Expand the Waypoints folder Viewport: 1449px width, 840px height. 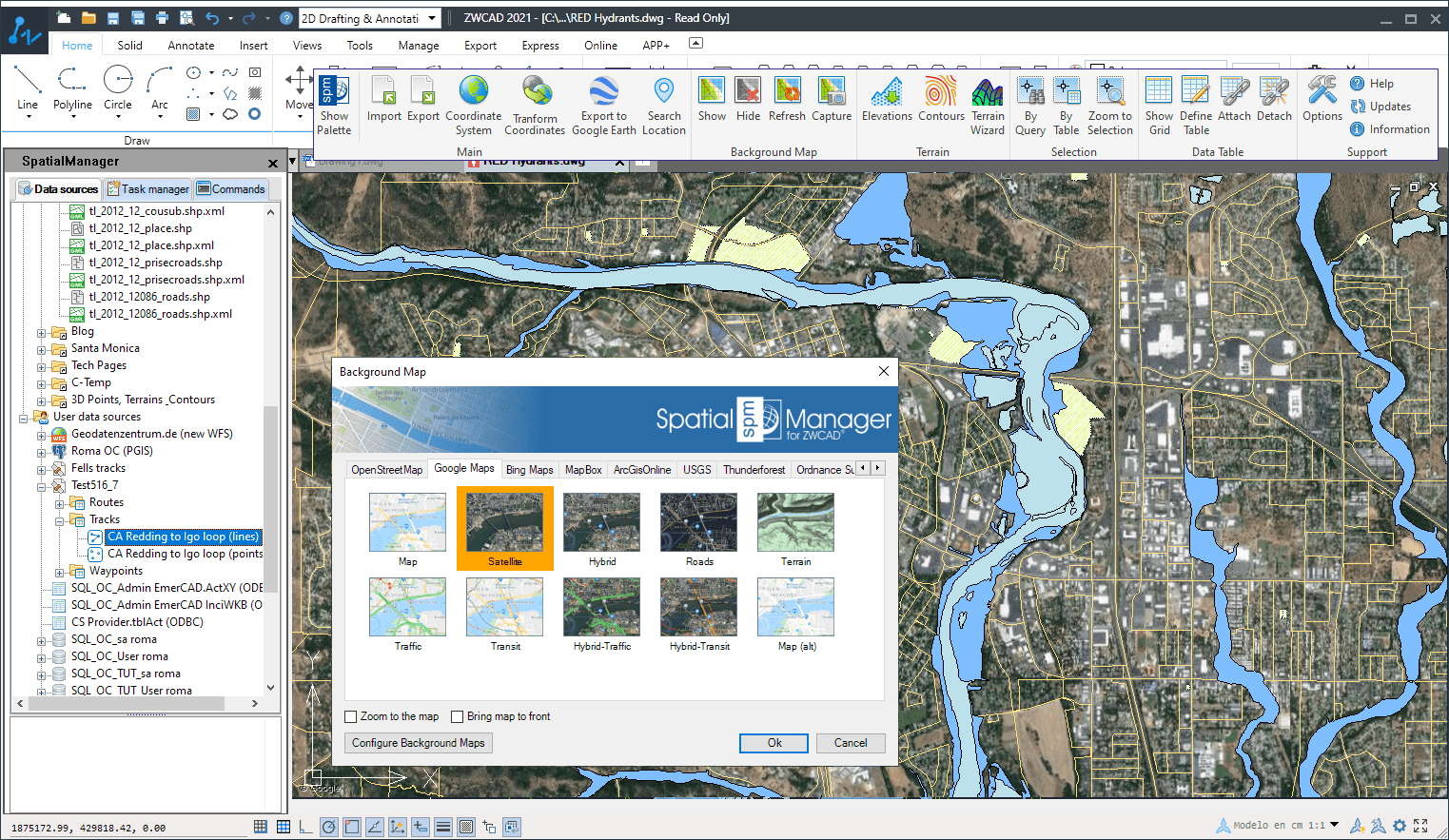tap(60, 572)
